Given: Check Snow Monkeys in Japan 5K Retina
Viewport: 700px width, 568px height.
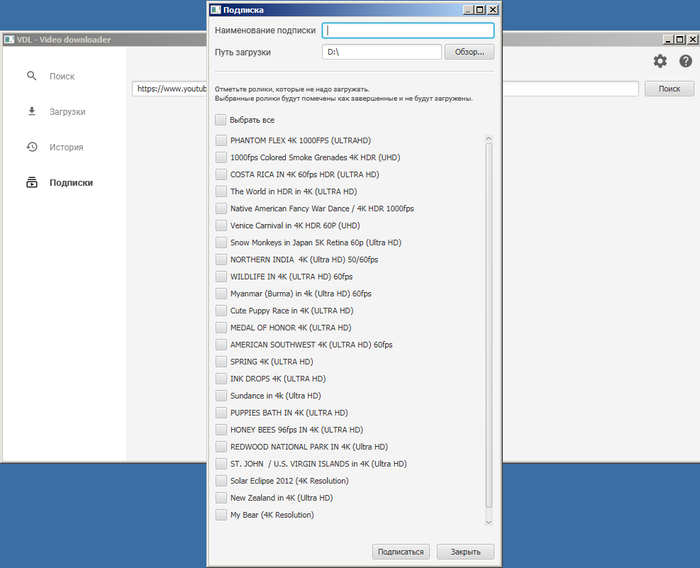Looking at the screenshot, I should [x=221, y=242].
